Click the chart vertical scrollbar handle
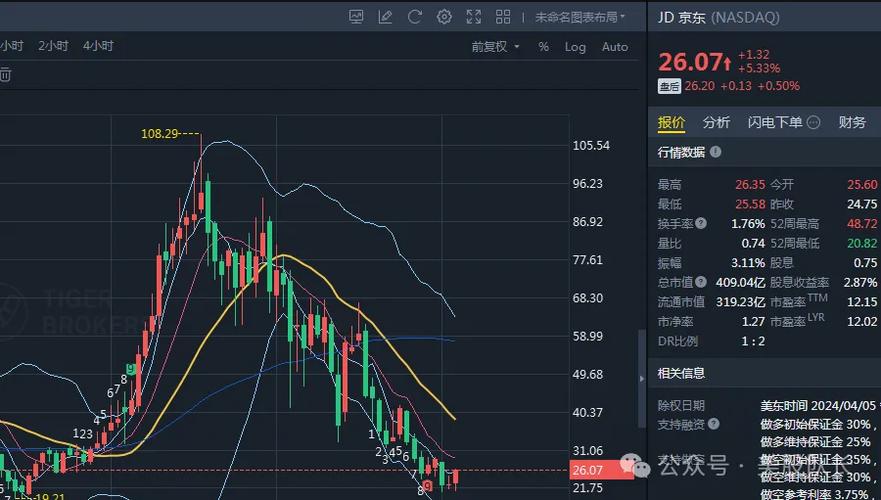Image resolution: width=881 pixels, height=500 pixels. [x=641, y=378]
